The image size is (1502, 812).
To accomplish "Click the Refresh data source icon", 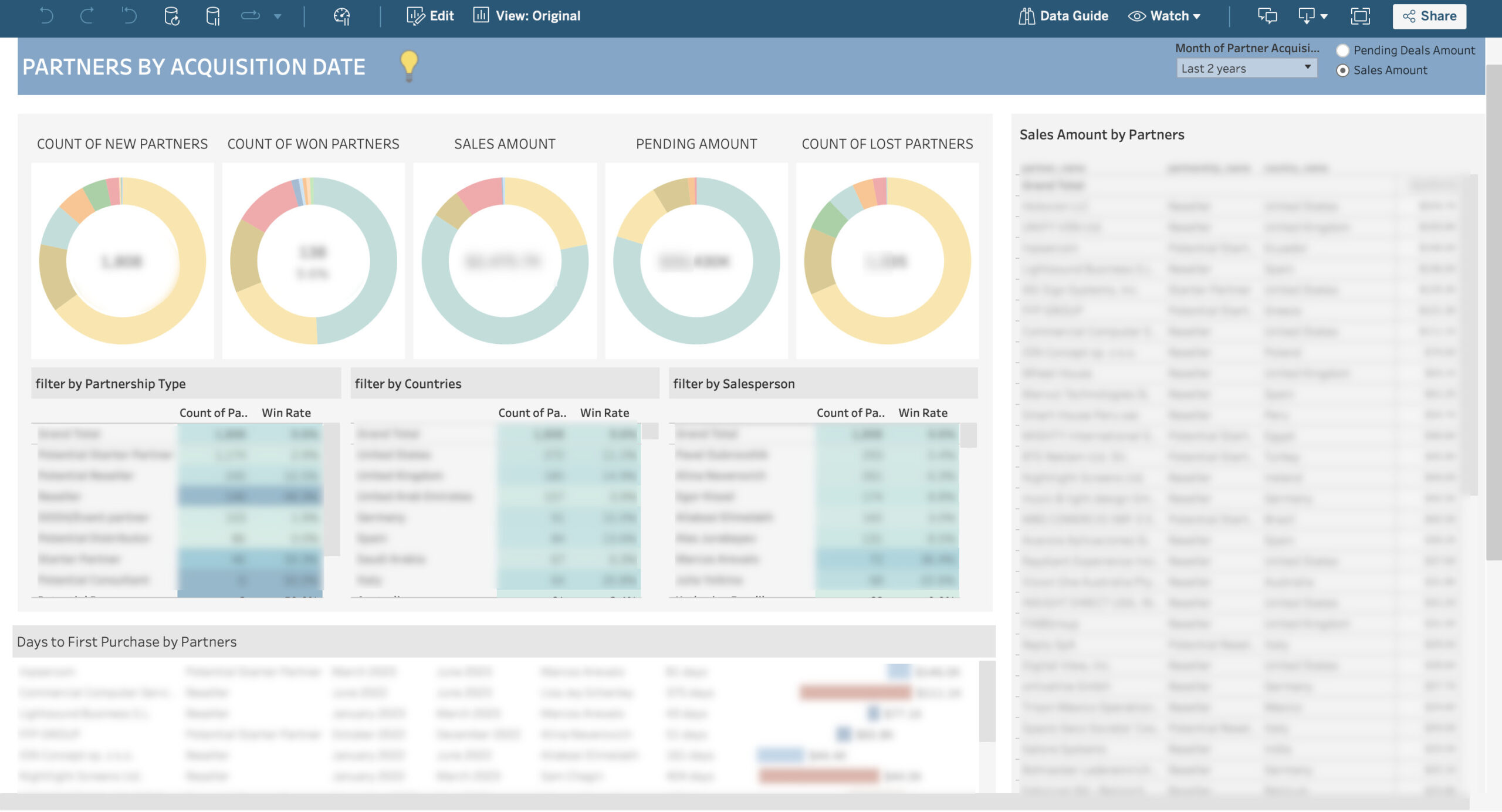I will (x=171, y=16).
